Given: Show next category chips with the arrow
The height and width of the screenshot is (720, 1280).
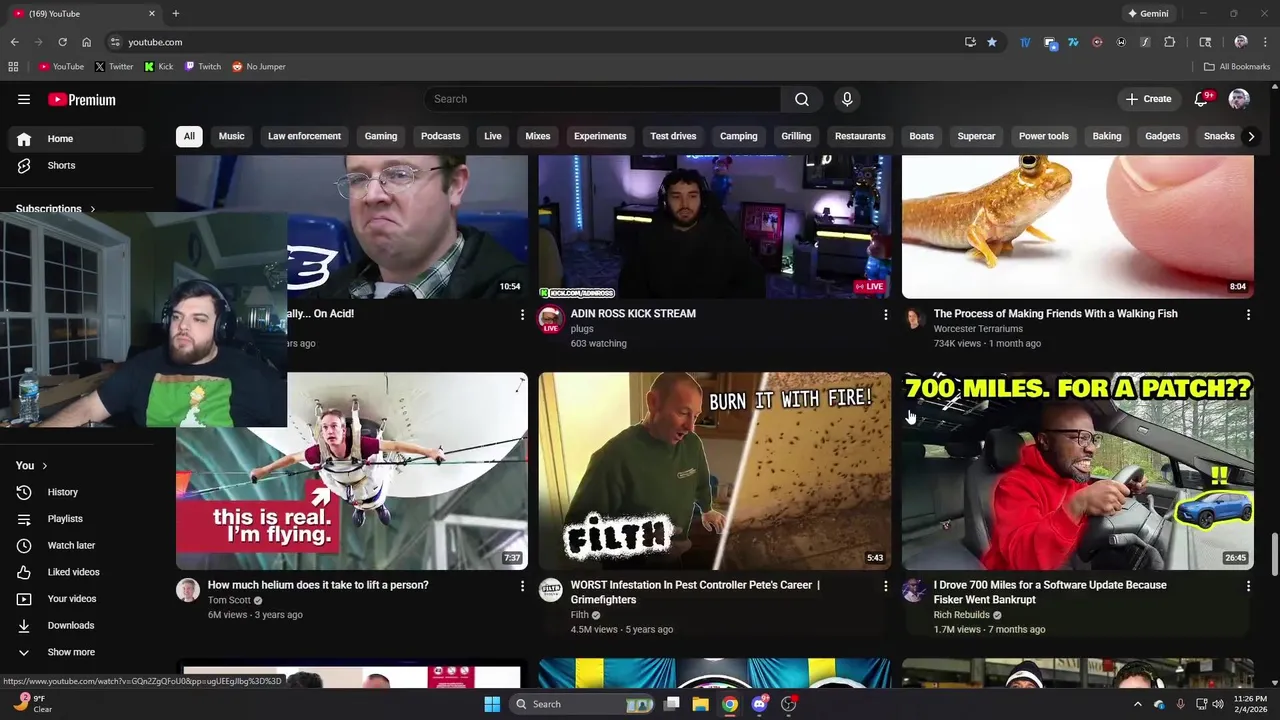Looking at the screenshot, I should (1251, 136).
